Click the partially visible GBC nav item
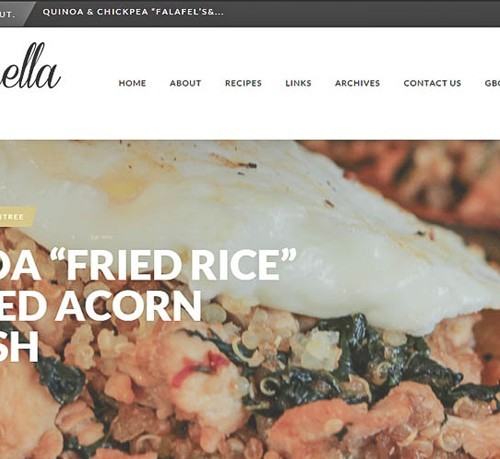Viewport: 500px width, 459px height. (x=492, y=83)
